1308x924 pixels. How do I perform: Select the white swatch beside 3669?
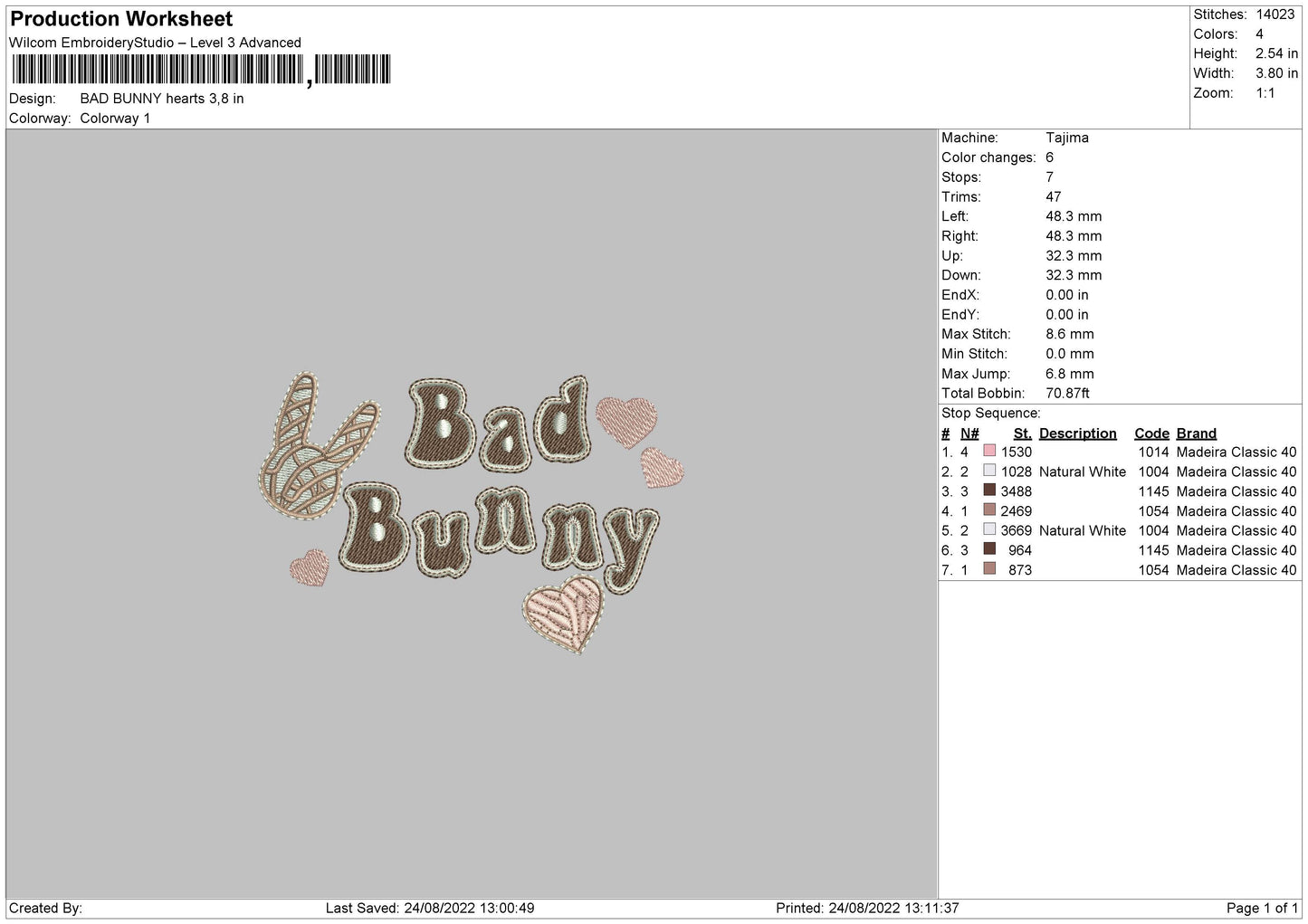click(x=989, y=530)
